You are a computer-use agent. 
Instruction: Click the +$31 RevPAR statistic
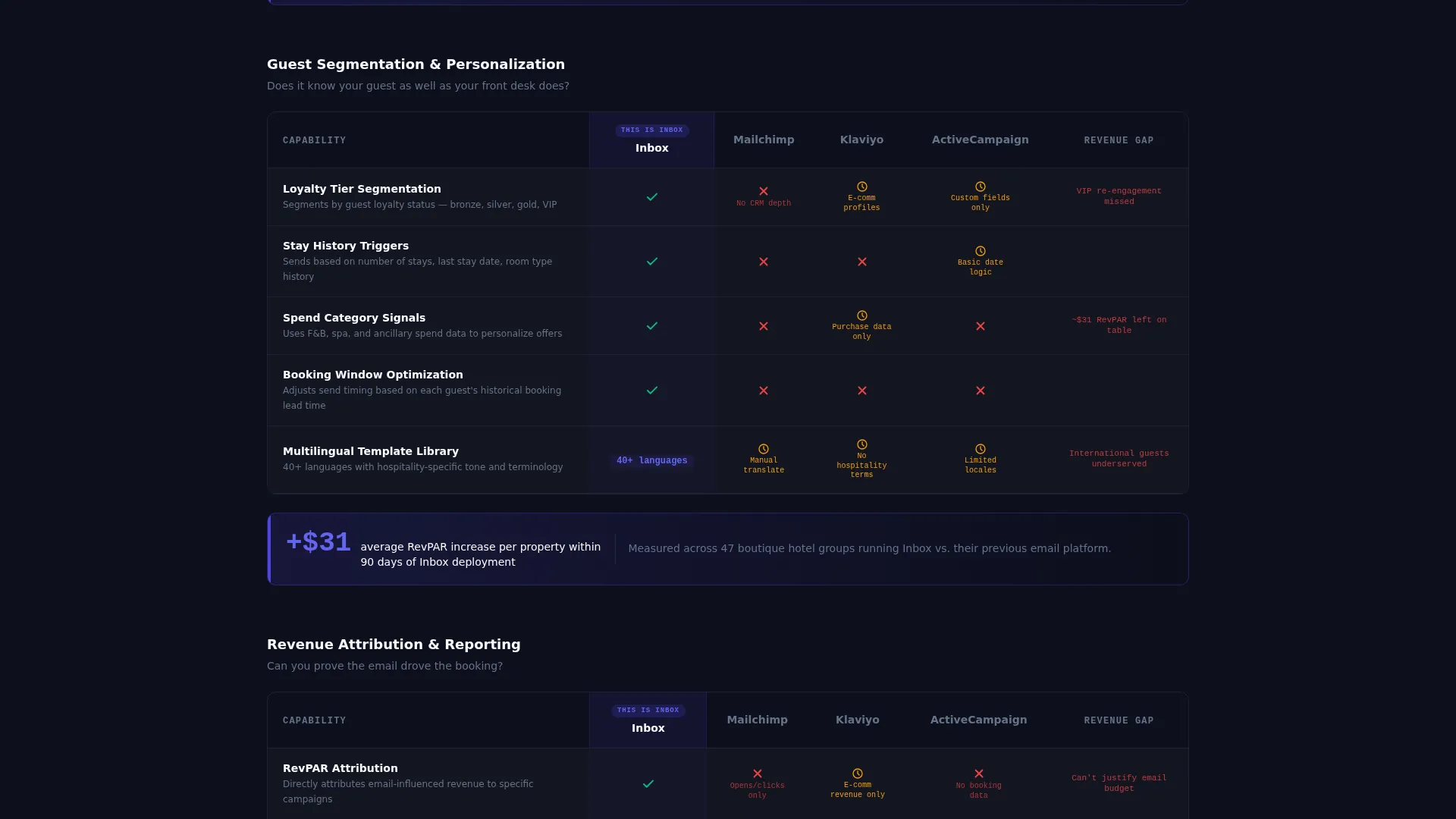(318, 541)
